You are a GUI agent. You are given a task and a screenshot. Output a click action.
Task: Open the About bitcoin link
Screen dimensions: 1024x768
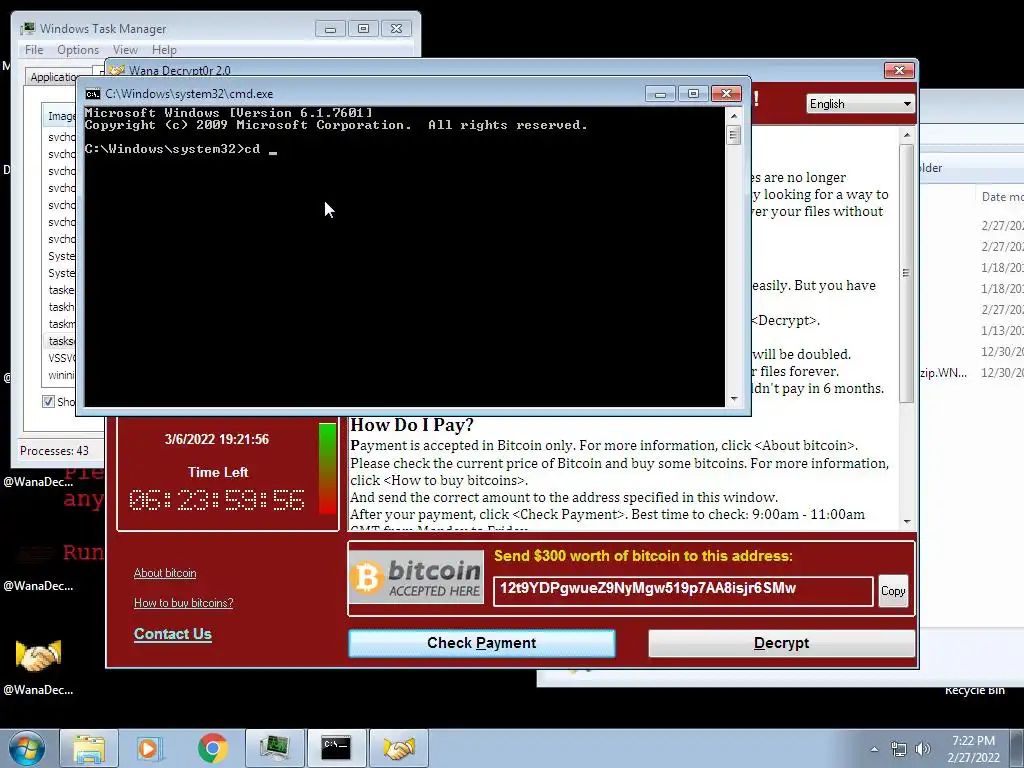coord(165,573)
